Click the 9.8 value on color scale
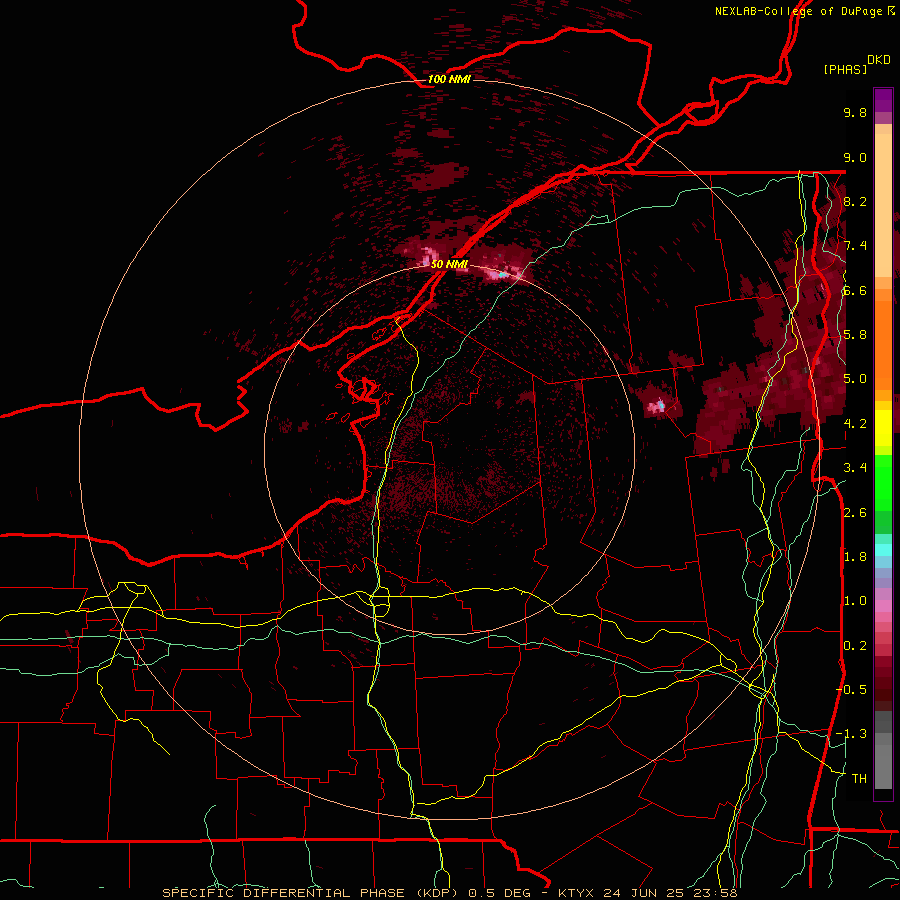 855,113
